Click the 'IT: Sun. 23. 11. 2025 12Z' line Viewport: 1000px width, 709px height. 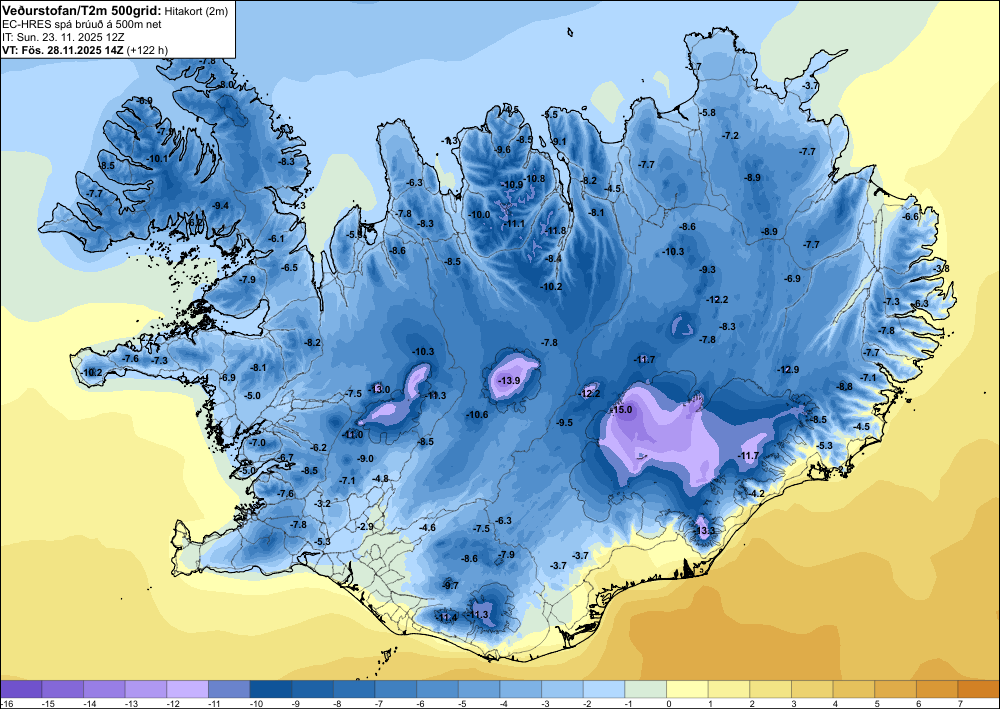point(63,37)
